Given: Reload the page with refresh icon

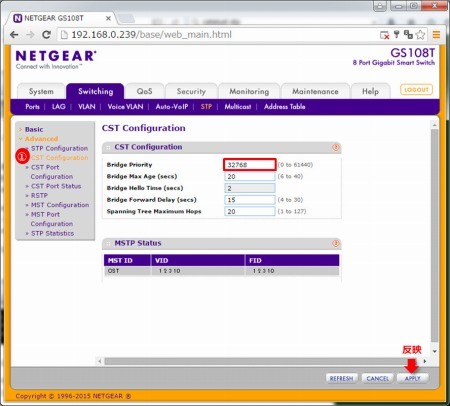Looking at the screenshot, I should [46, 35].
